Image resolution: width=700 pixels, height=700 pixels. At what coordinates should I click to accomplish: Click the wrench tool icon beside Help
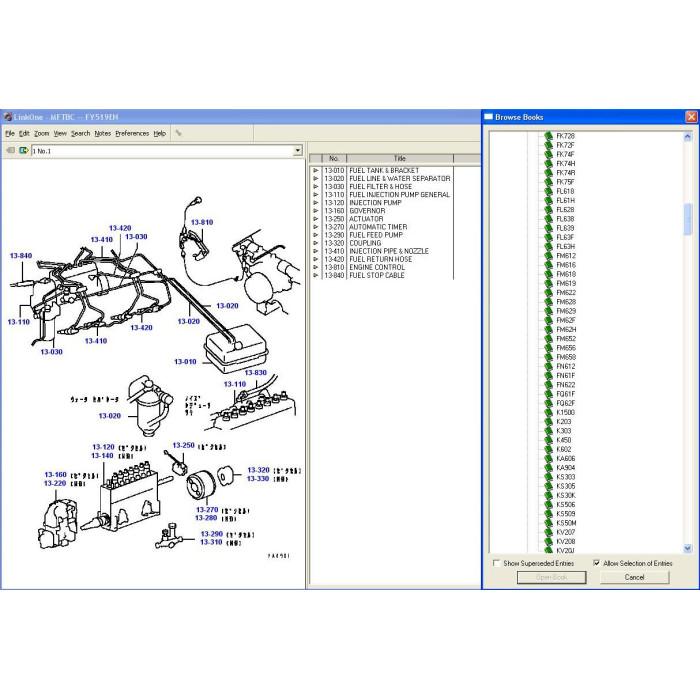pos(179,133)
